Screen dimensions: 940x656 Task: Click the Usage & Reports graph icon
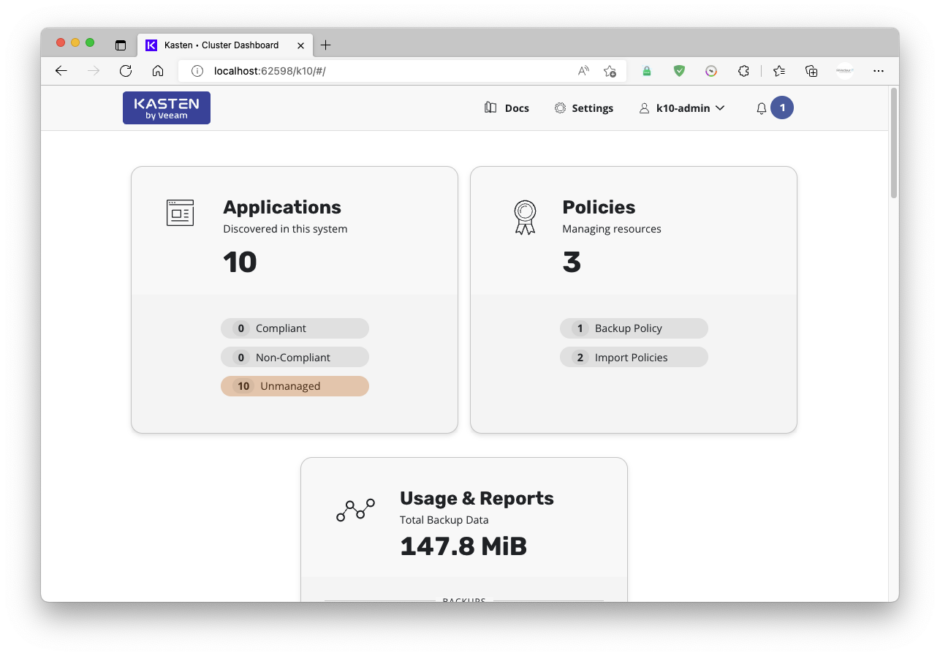coord(355,510)
